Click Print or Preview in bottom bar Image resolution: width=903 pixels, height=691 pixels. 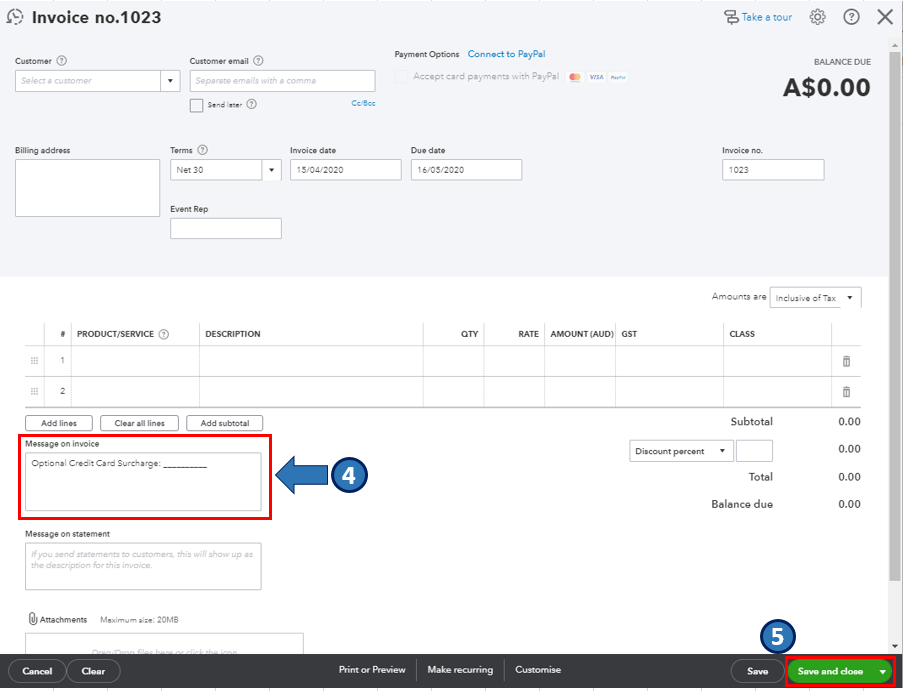click(372, 670)
